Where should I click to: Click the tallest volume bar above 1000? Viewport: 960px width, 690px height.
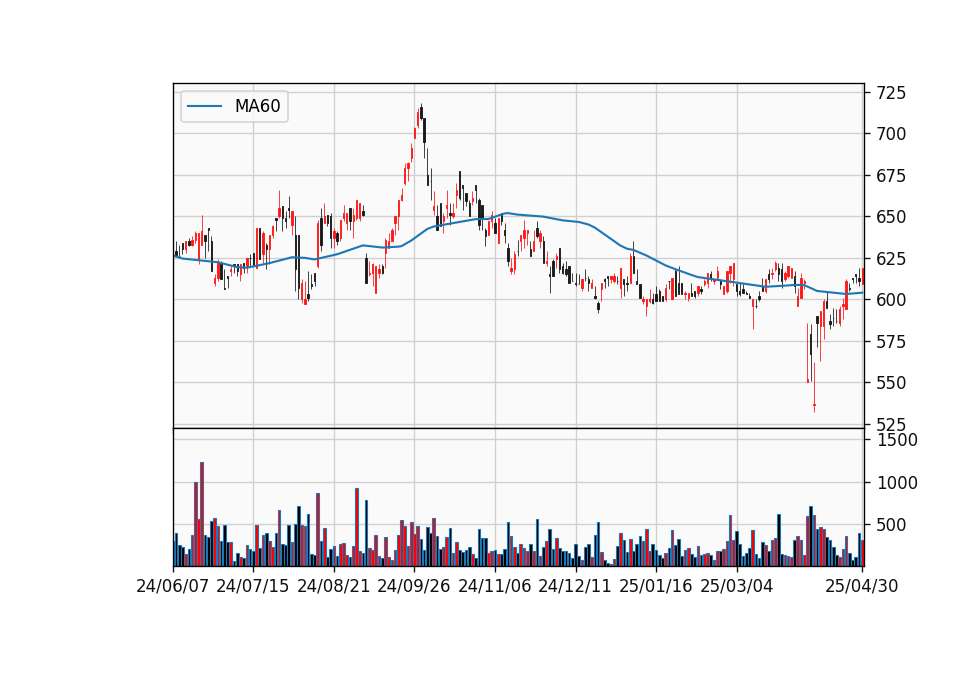202,514
